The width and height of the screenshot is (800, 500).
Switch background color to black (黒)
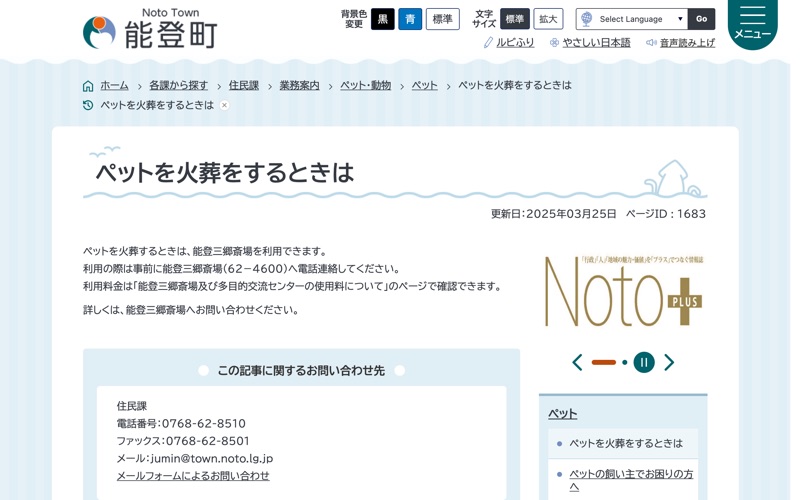point(383,19)
